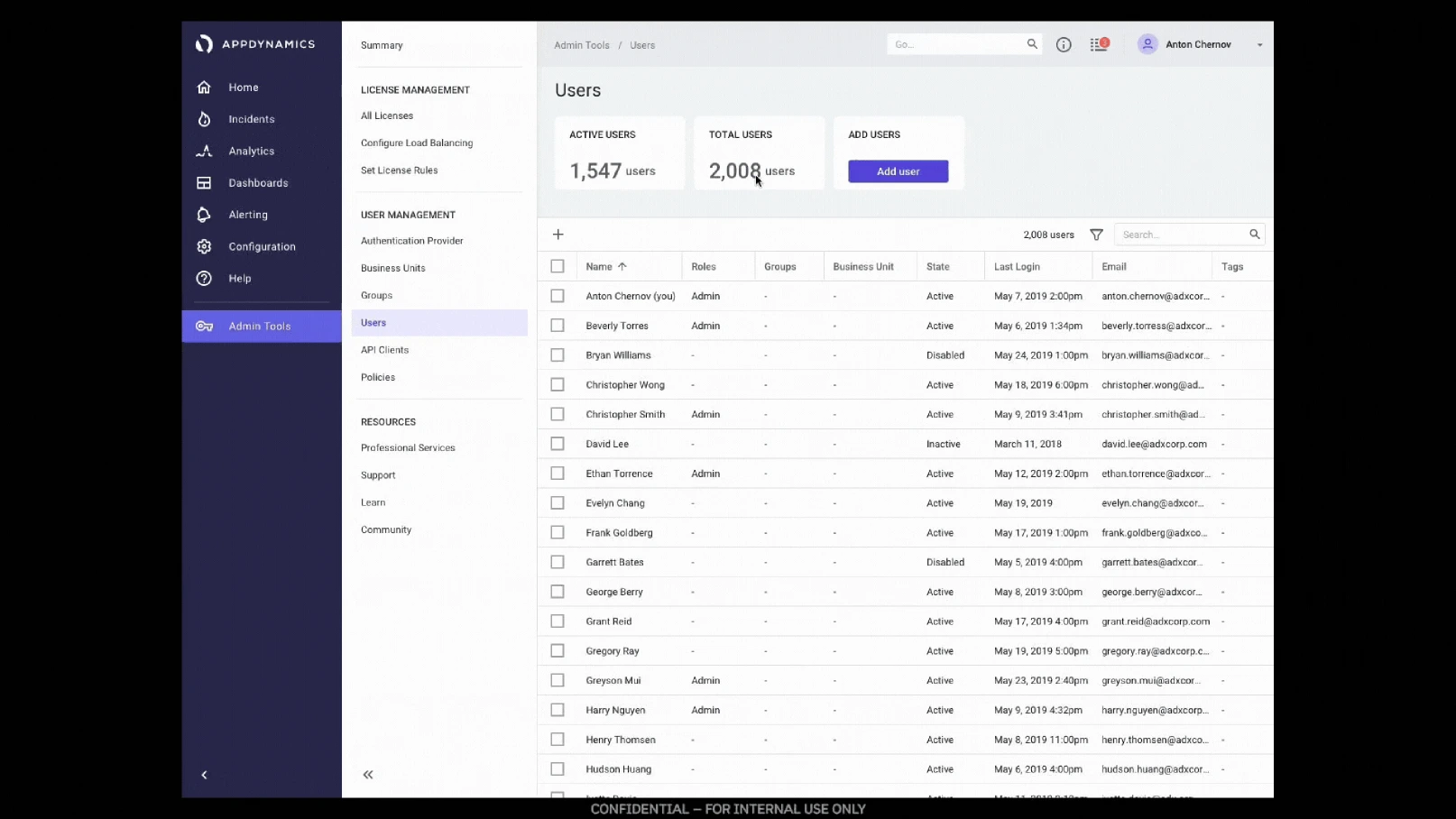
Task: Open the Harry Nguyen user row
Action: pyautogui.click(x=906, y=711)
